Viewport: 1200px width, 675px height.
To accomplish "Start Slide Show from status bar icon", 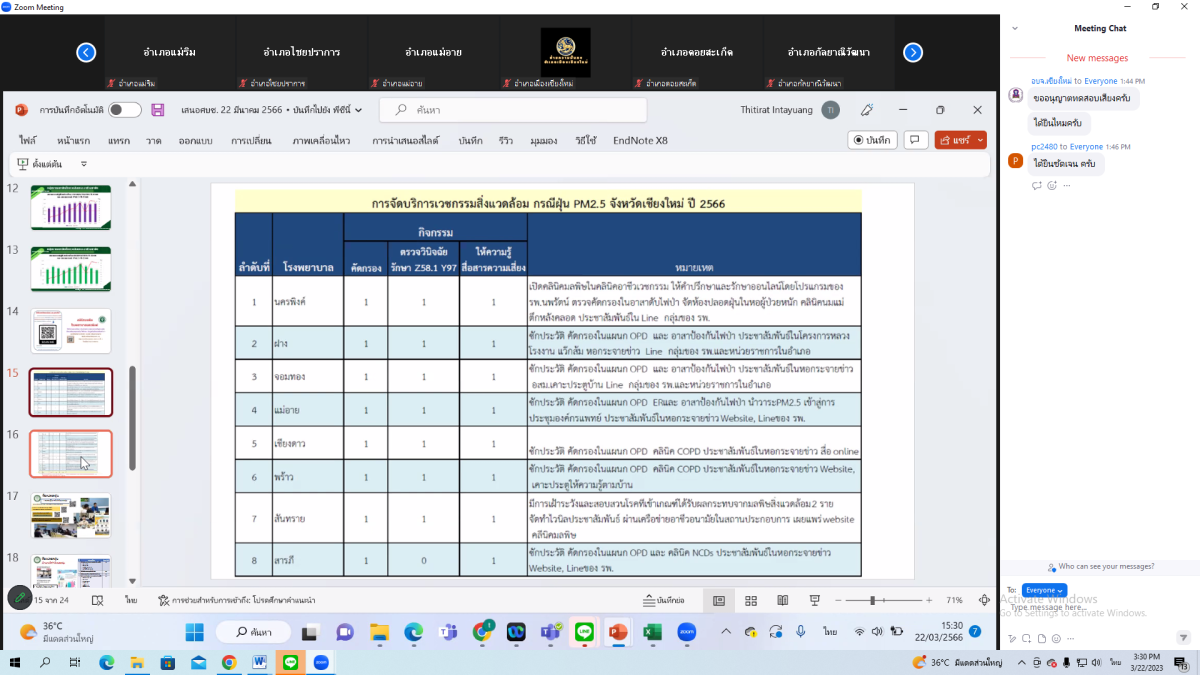I will [x=815, y=600].
